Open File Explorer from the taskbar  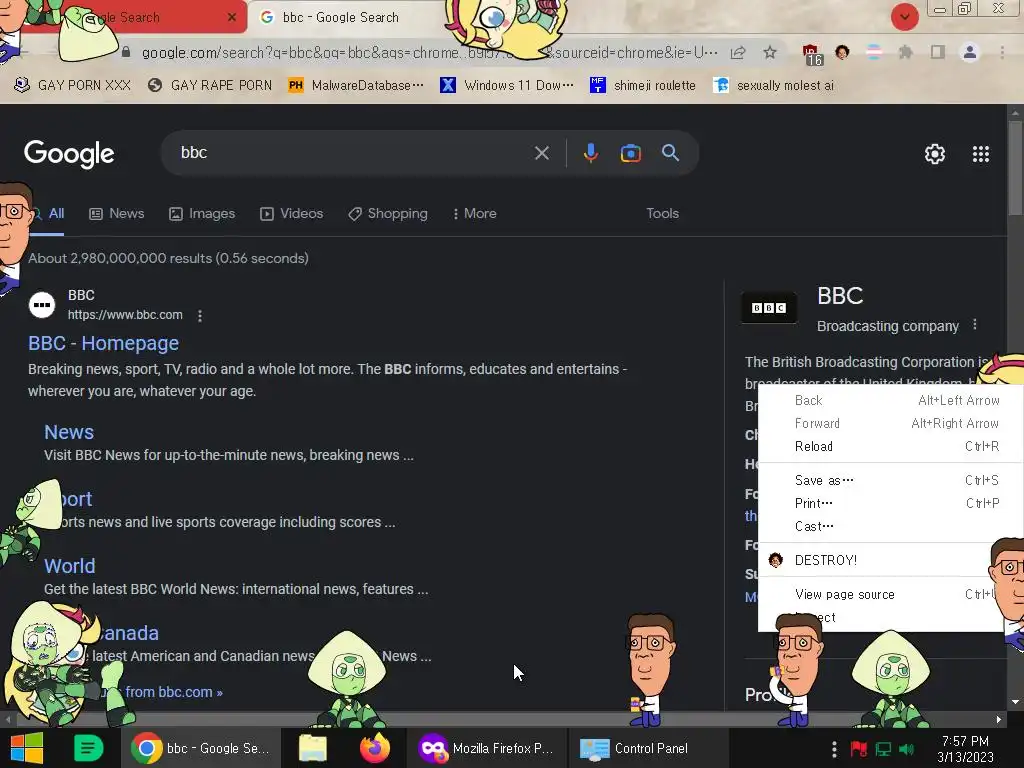[x=312, y=748]
